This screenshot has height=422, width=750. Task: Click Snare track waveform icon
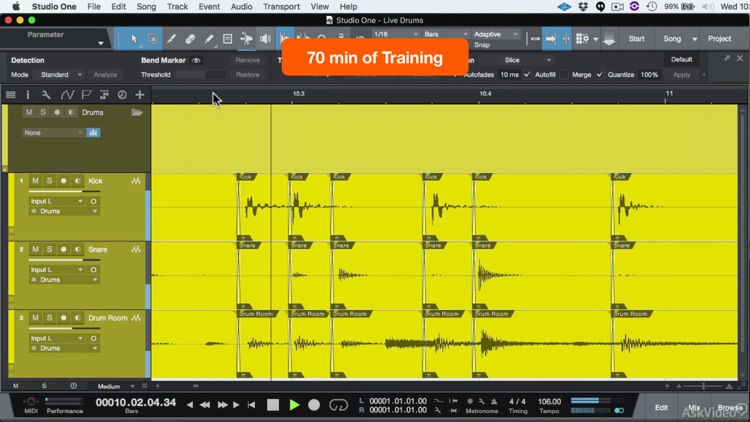136,249
